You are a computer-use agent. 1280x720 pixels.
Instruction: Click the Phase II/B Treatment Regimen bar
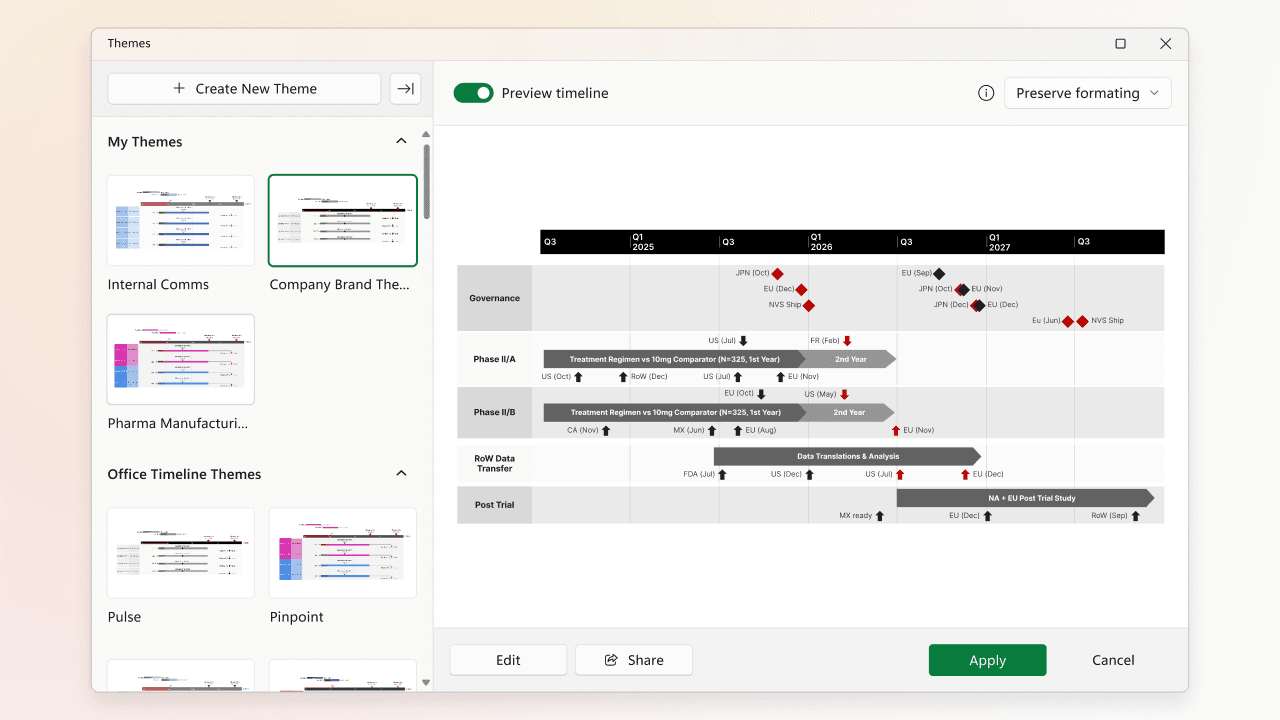pyautogui.click(x=675, y=412)
